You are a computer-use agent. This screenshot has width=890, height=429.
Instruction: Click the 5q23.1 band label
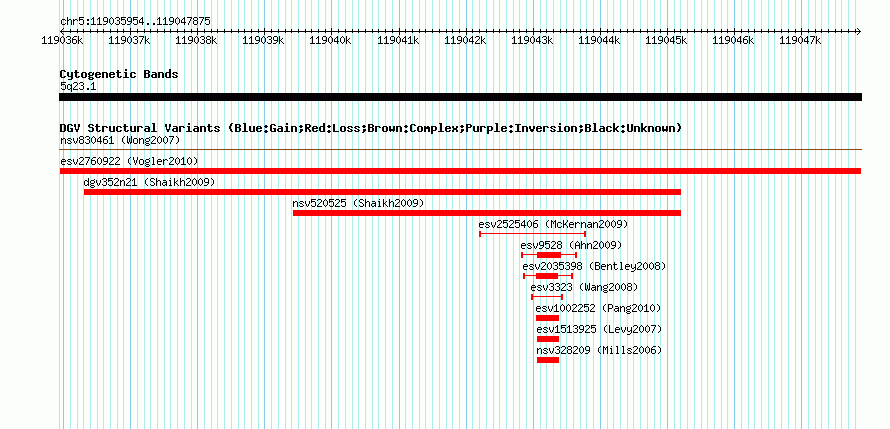point(78,86)
